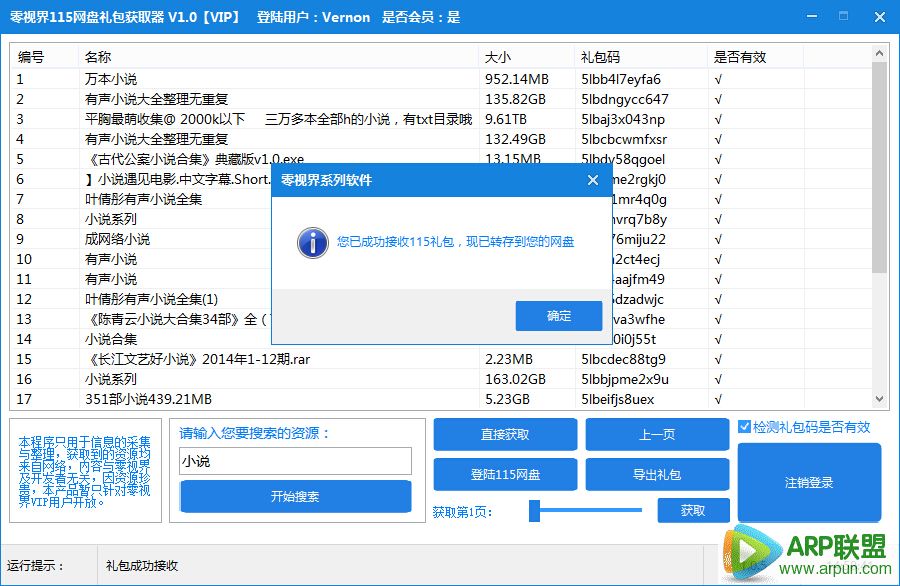Close the main application window
The width and height of the screenshot is (900, 586).
(x=879, y=17)
